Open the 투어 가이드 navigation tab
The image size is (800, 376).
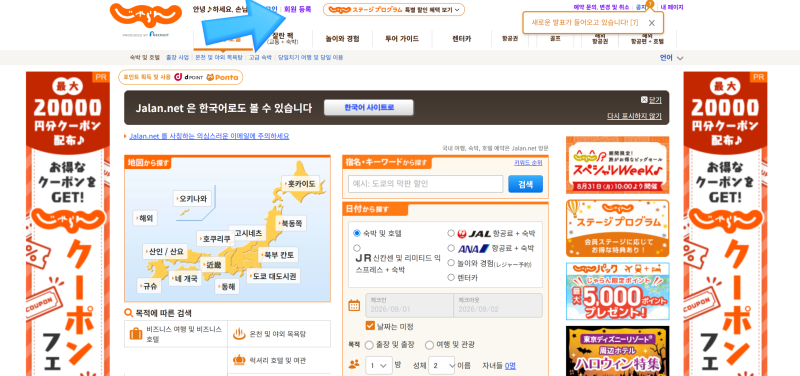coord(402,39)
